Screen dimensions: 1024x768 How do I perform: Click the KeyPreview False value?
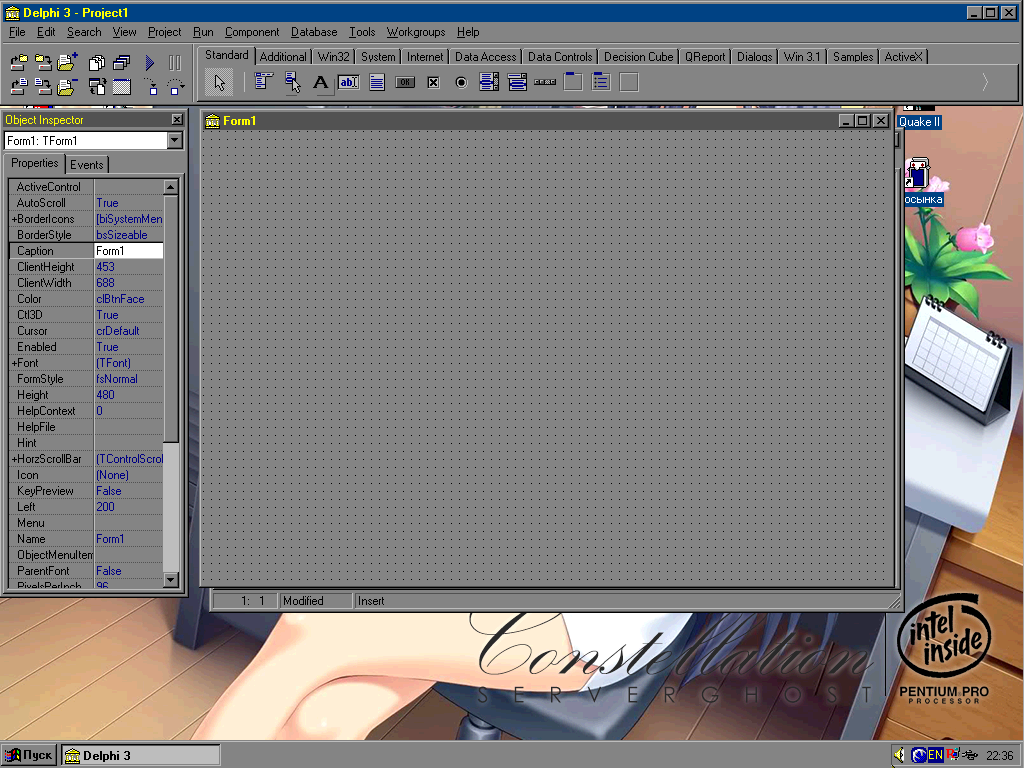[129, 491]
